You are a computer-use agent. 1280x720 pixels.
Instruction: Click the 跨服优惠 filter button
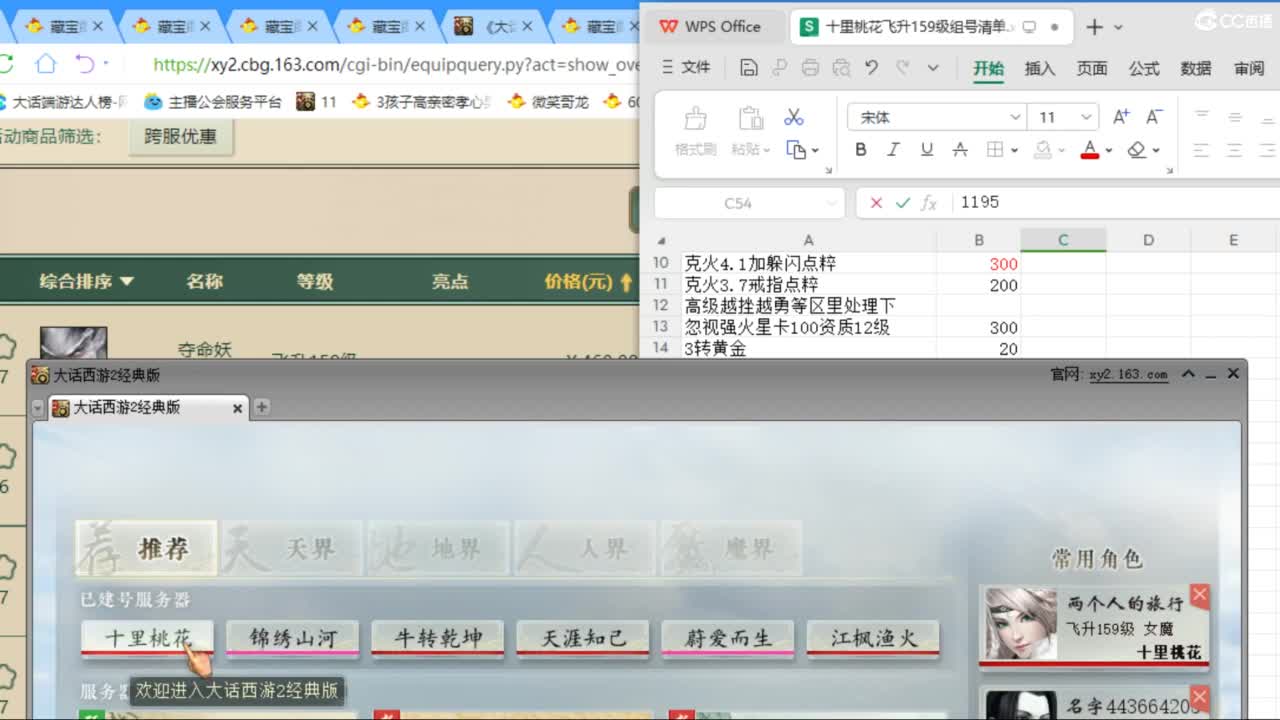tap(180, 137)
